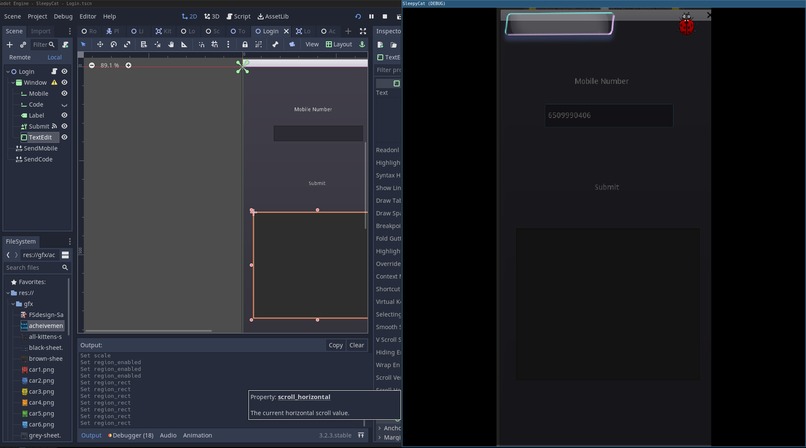The height and width of the screenshot is (448, 806).
Task: Activate the Move Mode tool
Action: pos(100,45)
